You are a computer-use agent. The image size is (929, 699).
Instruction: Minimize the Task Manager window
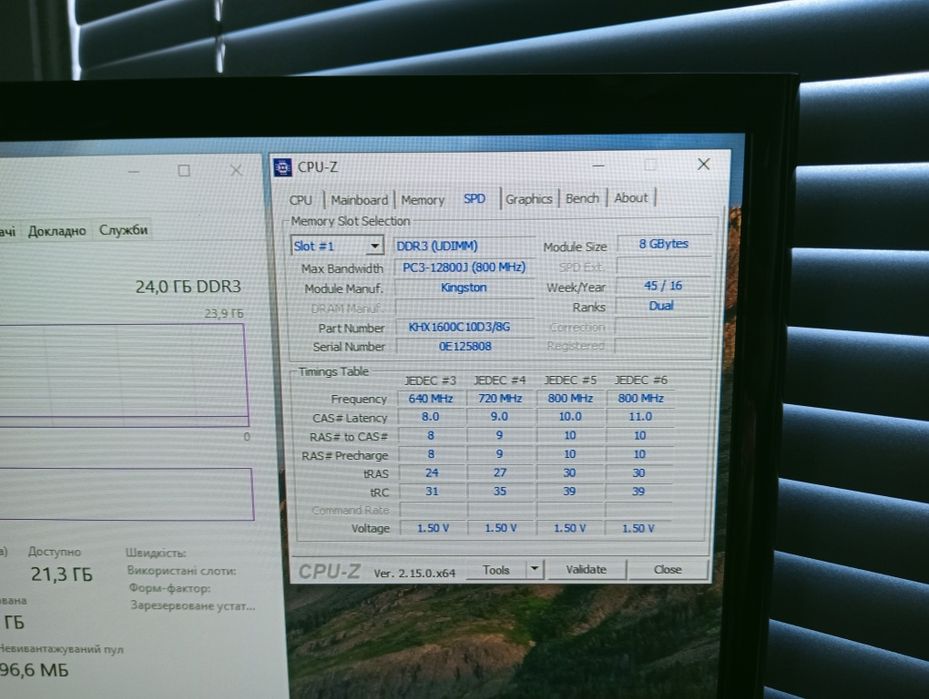click(x=134, y=172)
